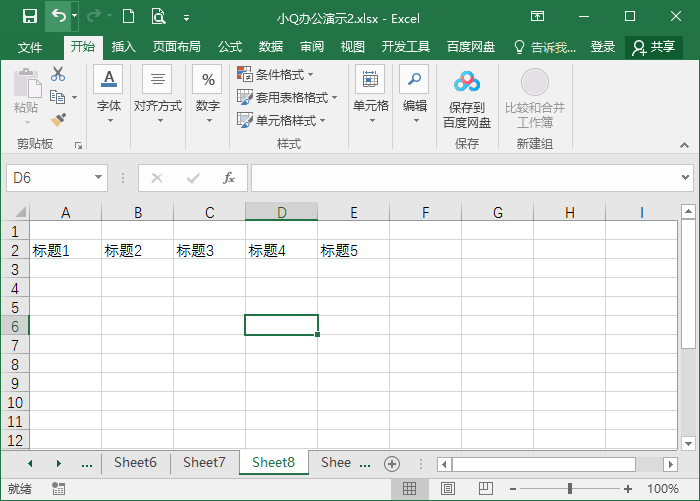Switch to the 数据 ribbon tab
700x501 pixels.
tap(271, 46)
